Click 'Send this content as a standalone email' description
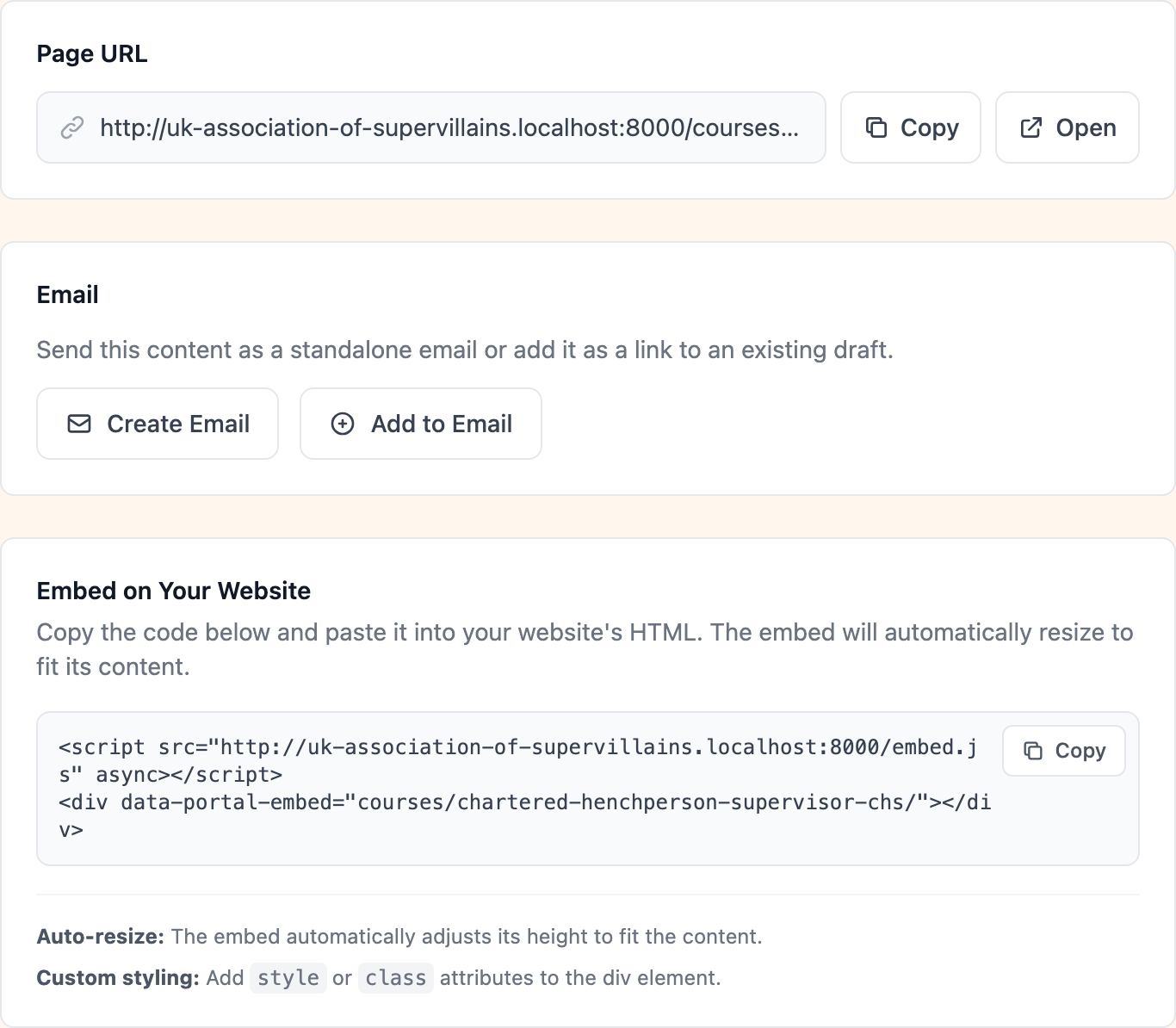Screen dimensions: 1176x1028 point(465,350)
